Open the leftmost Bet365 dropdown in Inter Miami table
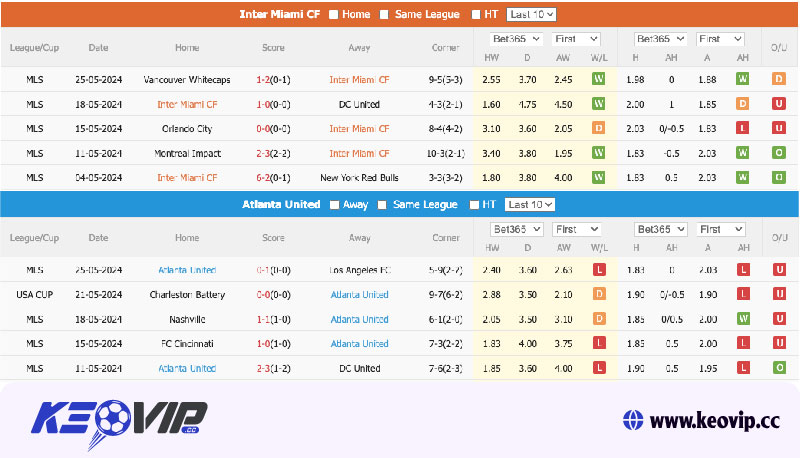 tap(514, 39)
